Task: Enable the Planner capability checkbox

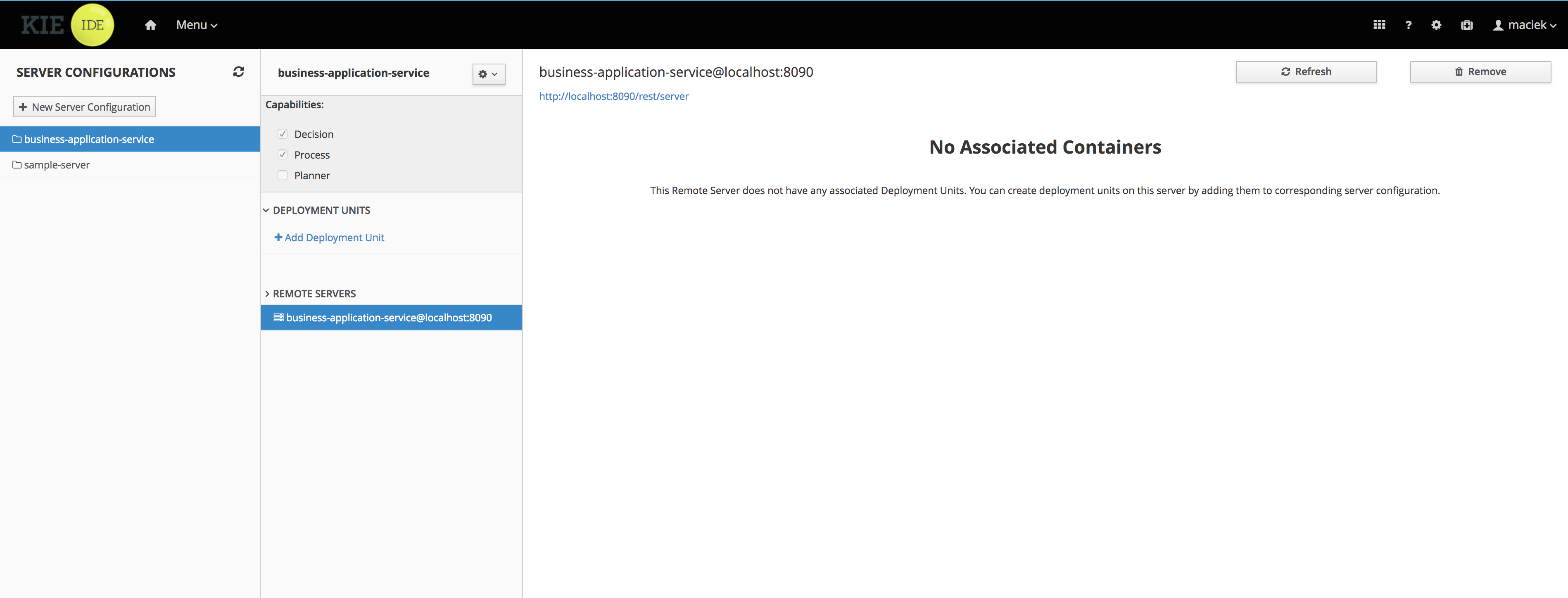Action: click(283, 175)
